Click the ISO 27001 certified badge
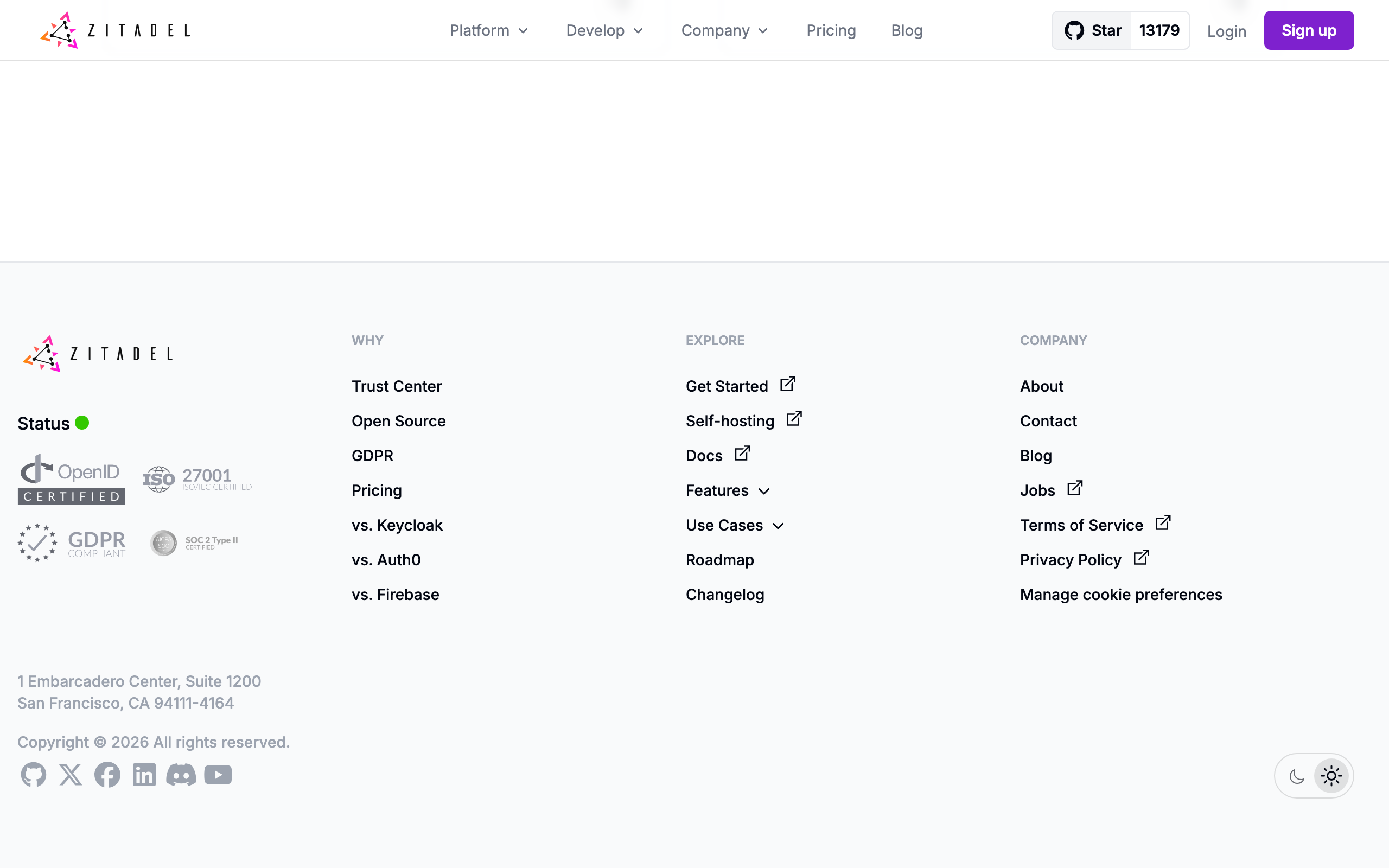 point(197,480)
